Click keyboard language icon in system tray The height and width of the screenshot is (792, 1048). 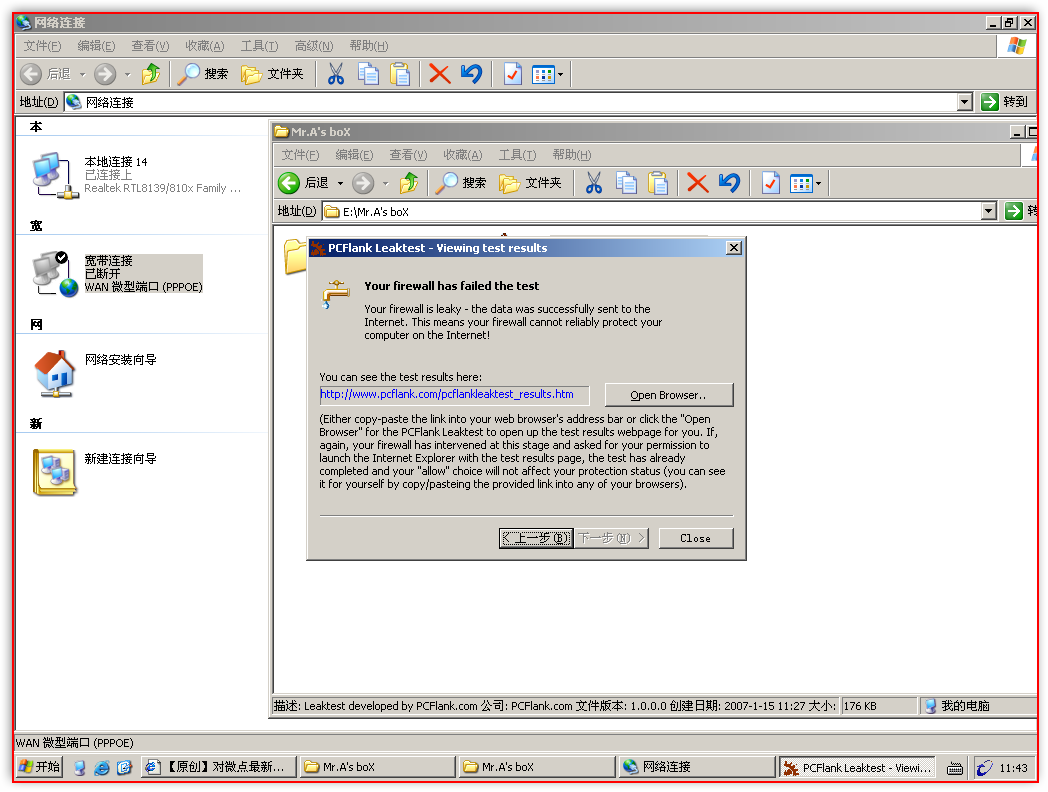[x=955, y=768]
